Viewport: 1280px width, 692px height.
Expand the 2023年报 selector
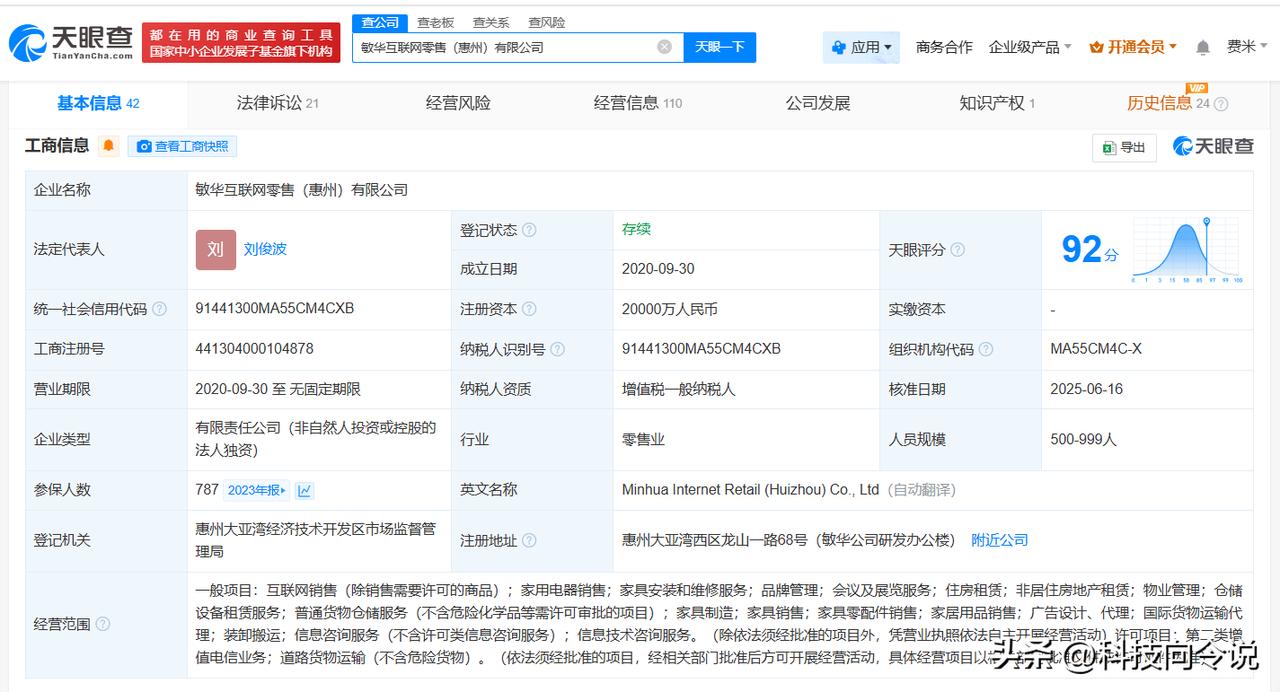(256, 490)
